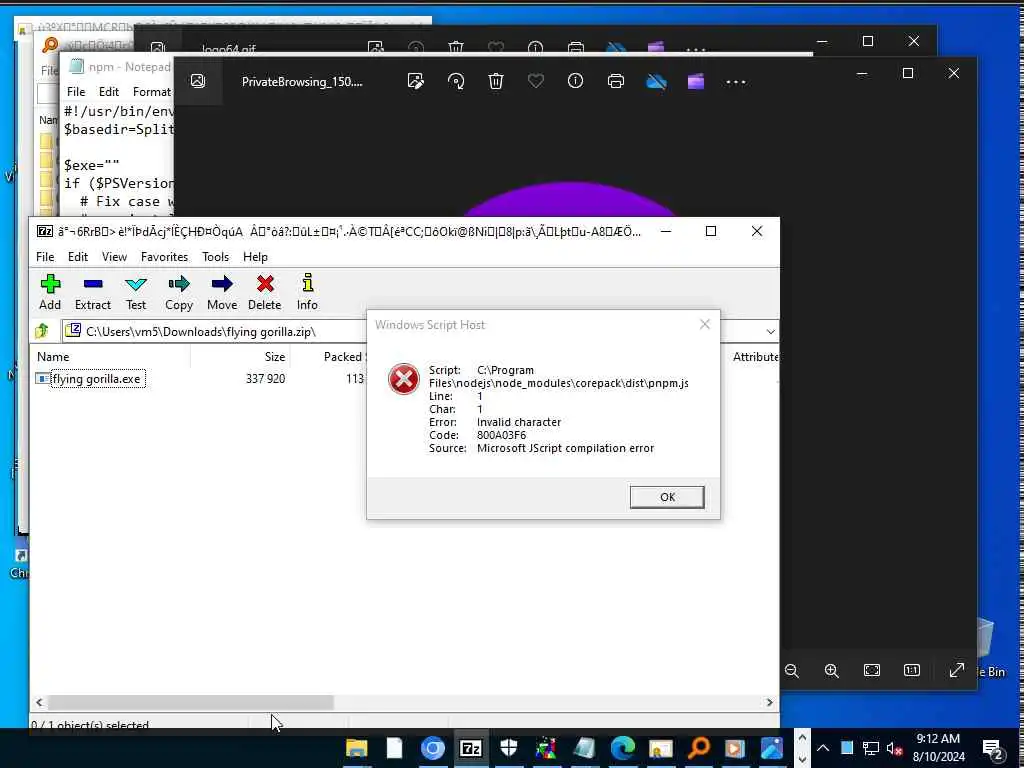Screen dimensions: 1024x768
Task: Open File Explorer from the taskbar
Action: [x=357, y=748]
